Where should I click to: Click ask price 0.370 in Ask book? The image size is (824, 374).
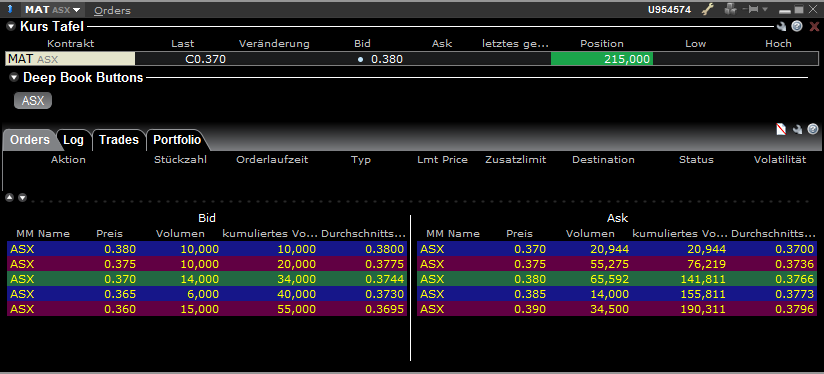pyautogui.click(x=530, y=249)
